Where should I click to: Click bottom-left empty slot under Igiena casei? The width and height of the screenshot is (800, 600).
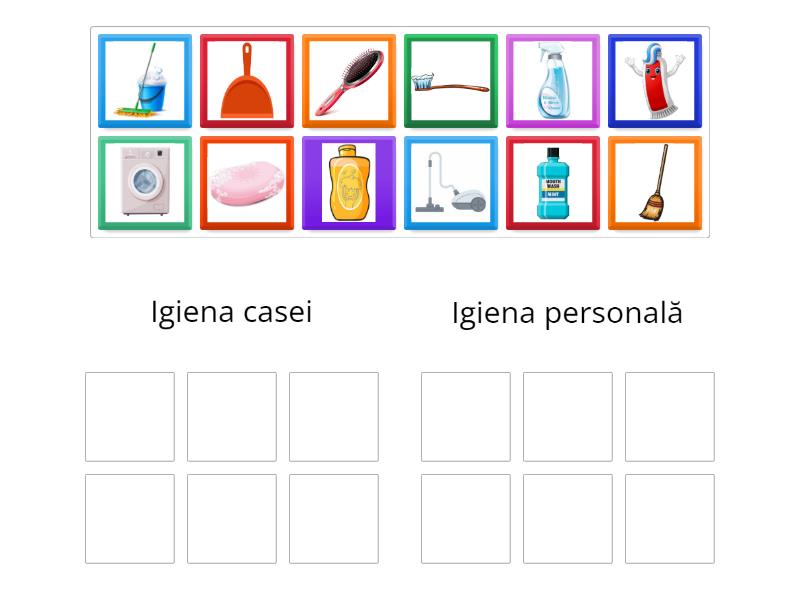(130, 519)
